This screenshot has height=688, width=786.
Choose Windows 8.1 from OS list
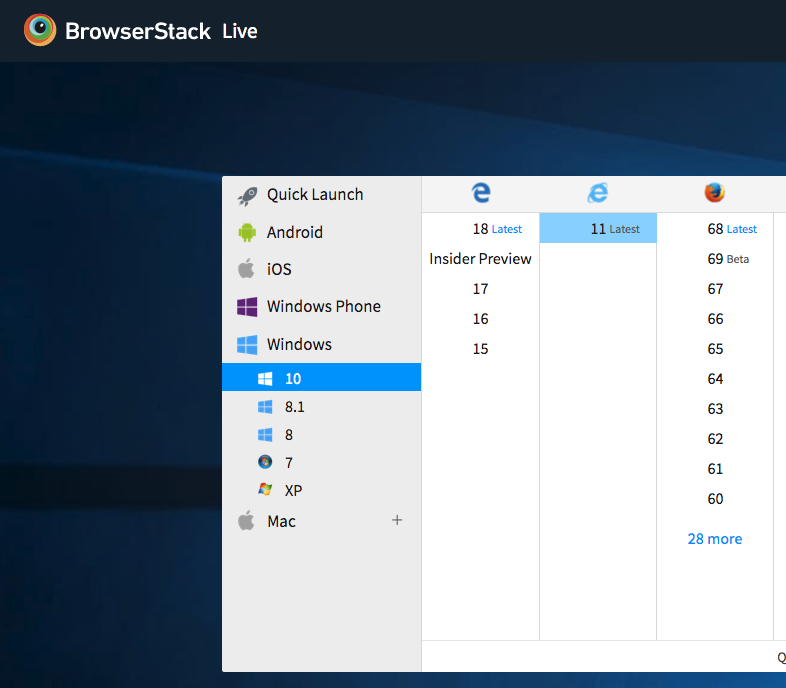[294, 407]
